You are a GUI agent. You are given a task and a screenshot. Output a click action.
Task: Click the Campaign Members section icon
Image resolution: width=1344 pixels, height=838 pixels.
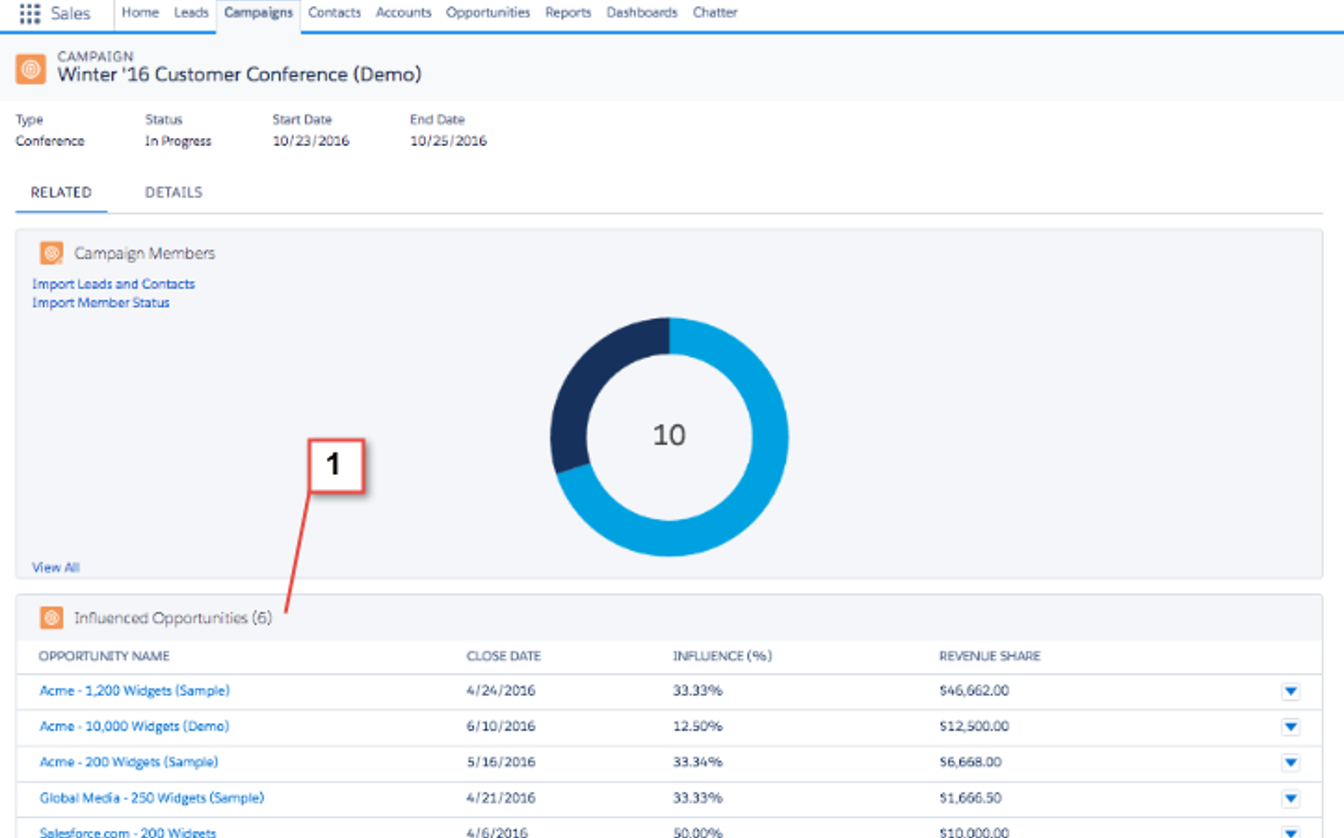point(52,254)
